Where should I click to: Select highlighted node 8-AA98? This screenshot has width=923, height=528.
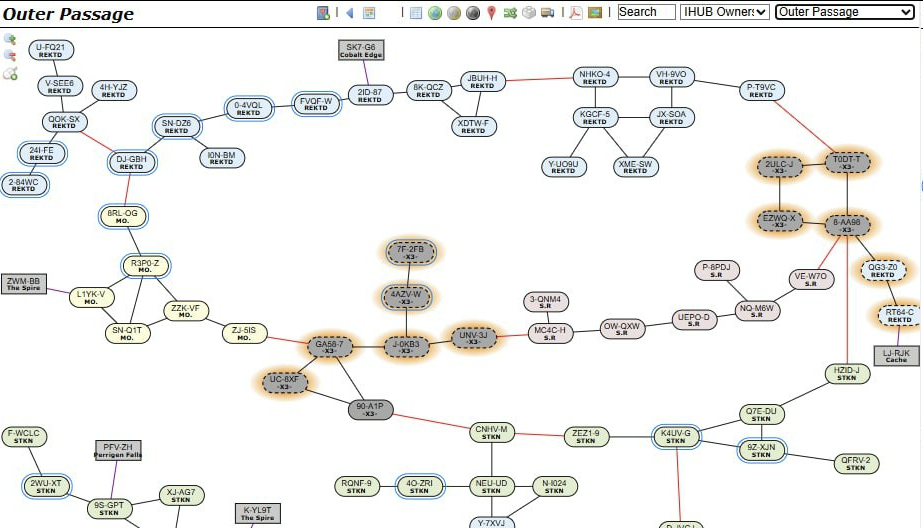tap(847, 225)
